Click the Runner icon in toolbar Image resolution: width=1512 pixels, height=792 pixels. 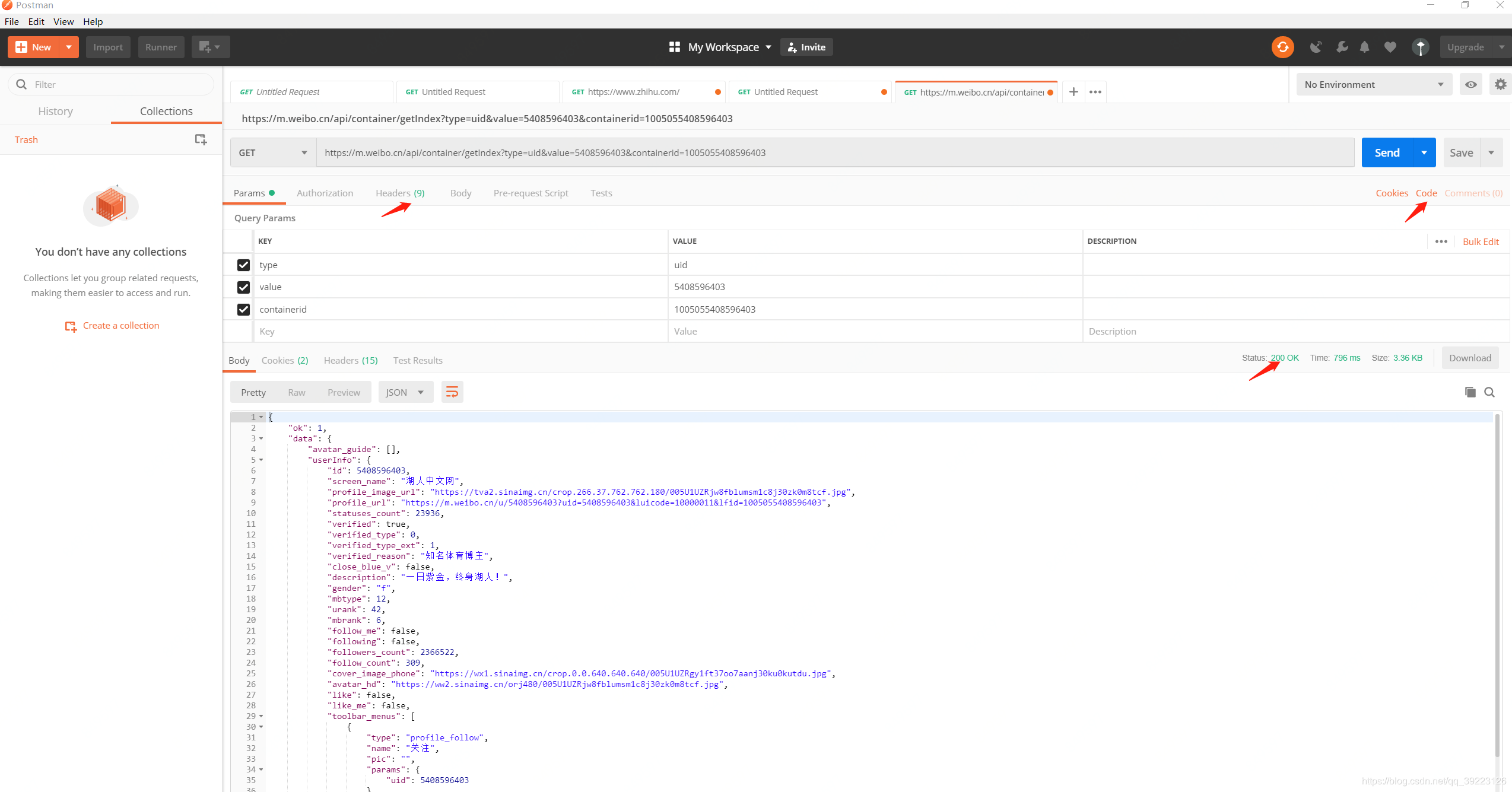pyautogui.click(x=161, y=46)
